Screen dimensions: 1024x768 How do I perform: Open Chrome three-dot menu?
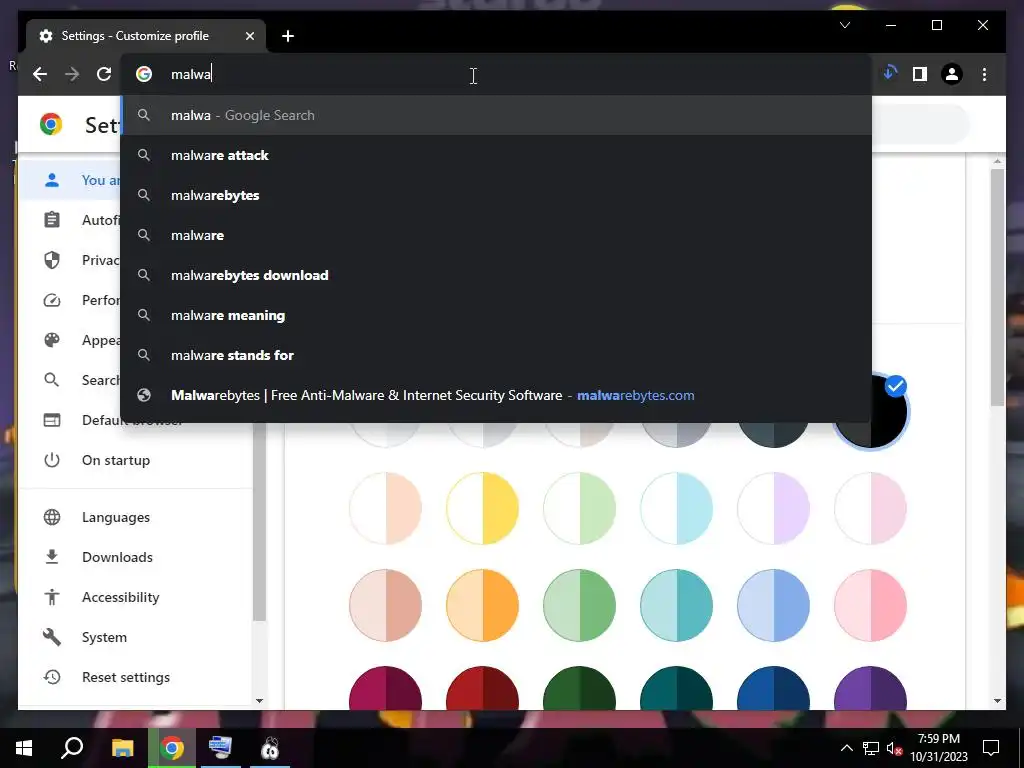[984, 74]
